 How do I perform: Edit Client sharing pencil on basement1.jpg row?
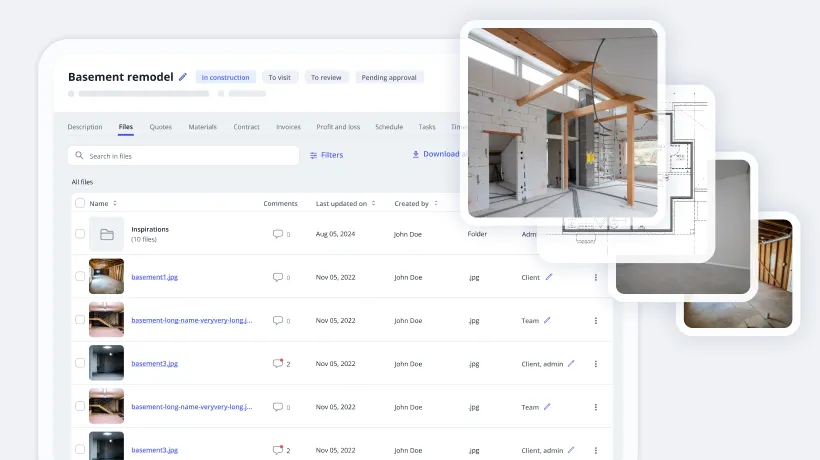[549, 277]
